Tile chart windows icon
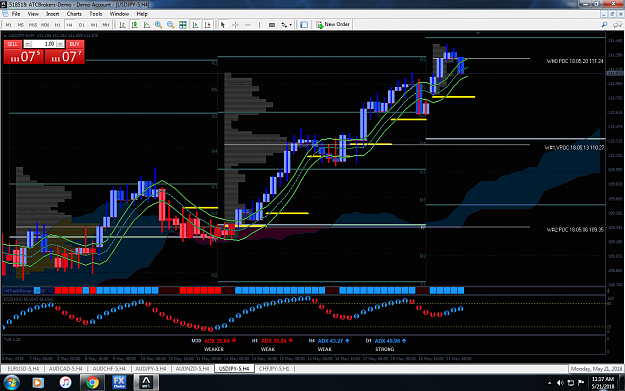 coord(183,25)
